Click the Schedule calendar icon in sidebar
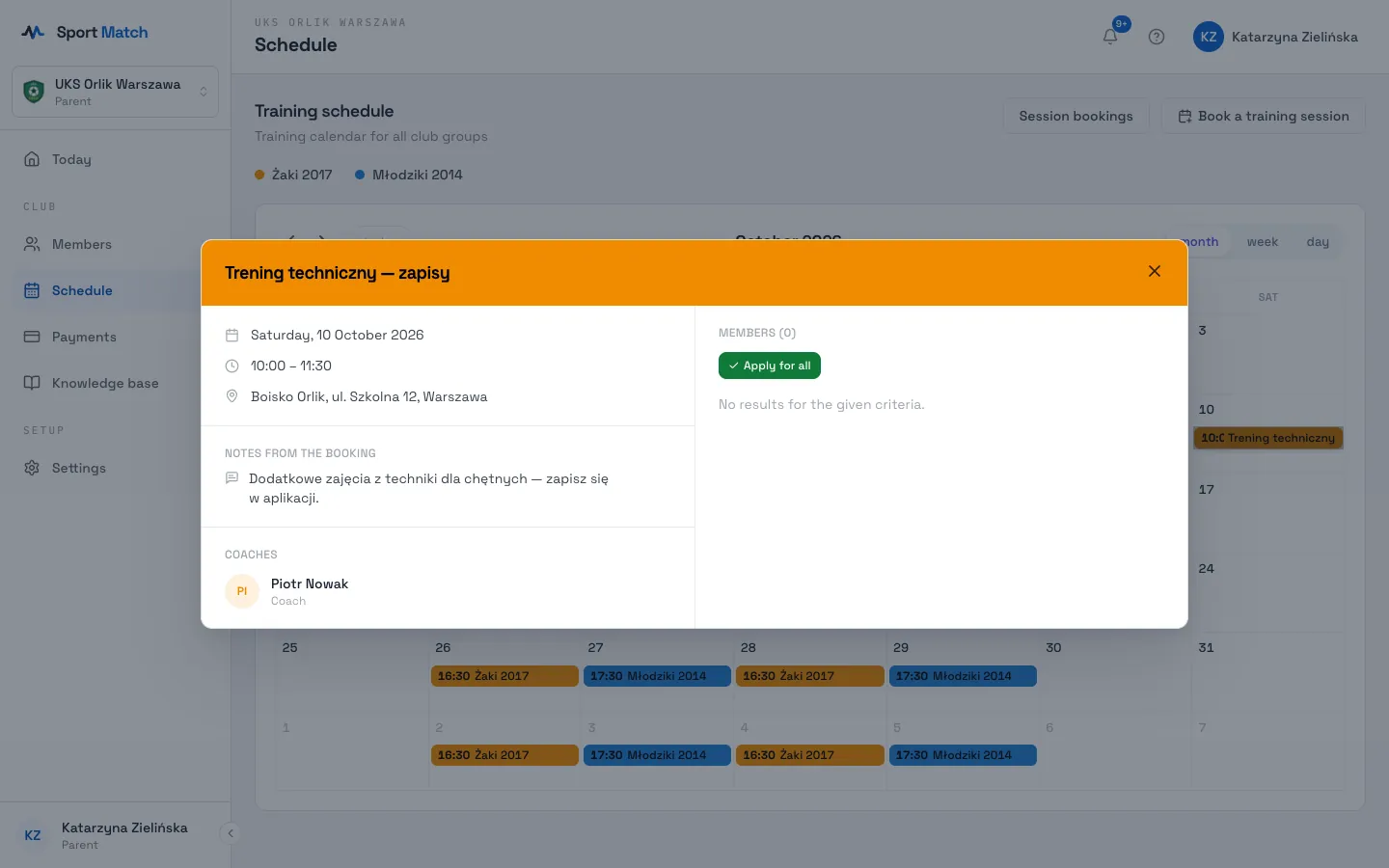This screenshot has height=868, width=1389. pos(32,290)
